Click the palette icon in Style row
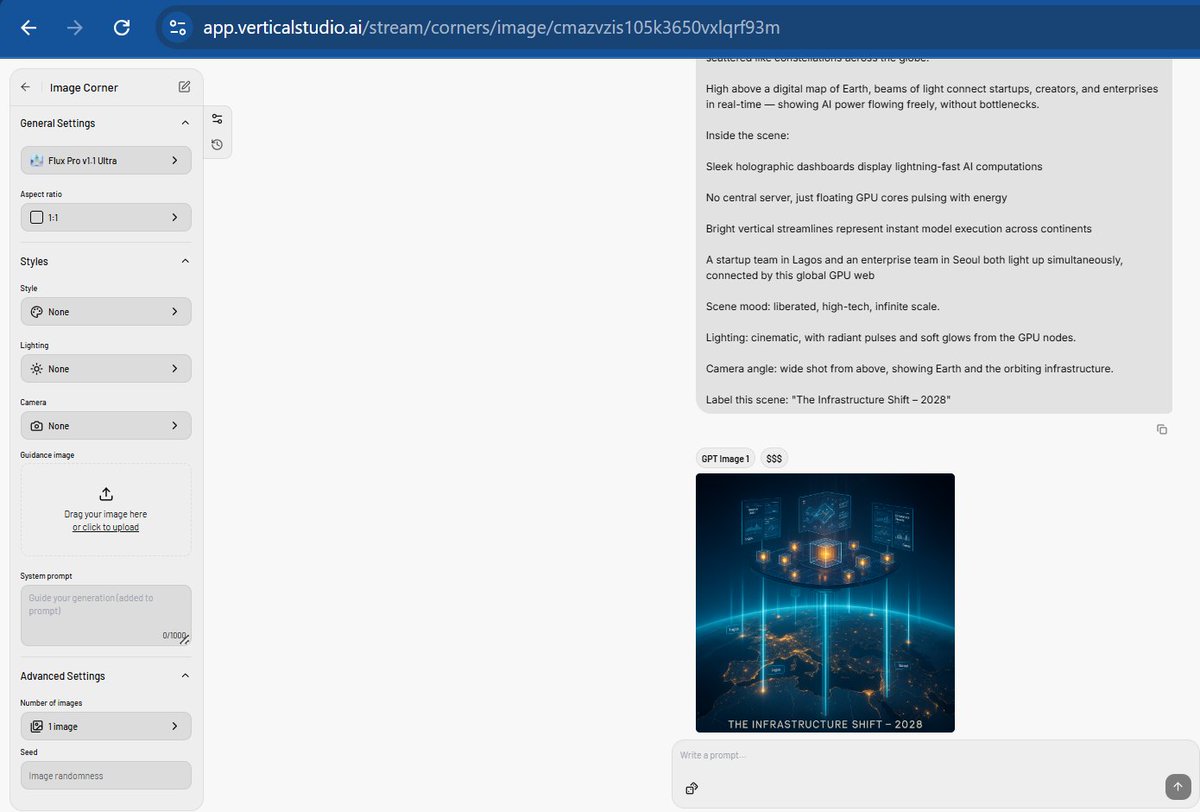This screenshot has height=812, width=1200. coord(37,312)
